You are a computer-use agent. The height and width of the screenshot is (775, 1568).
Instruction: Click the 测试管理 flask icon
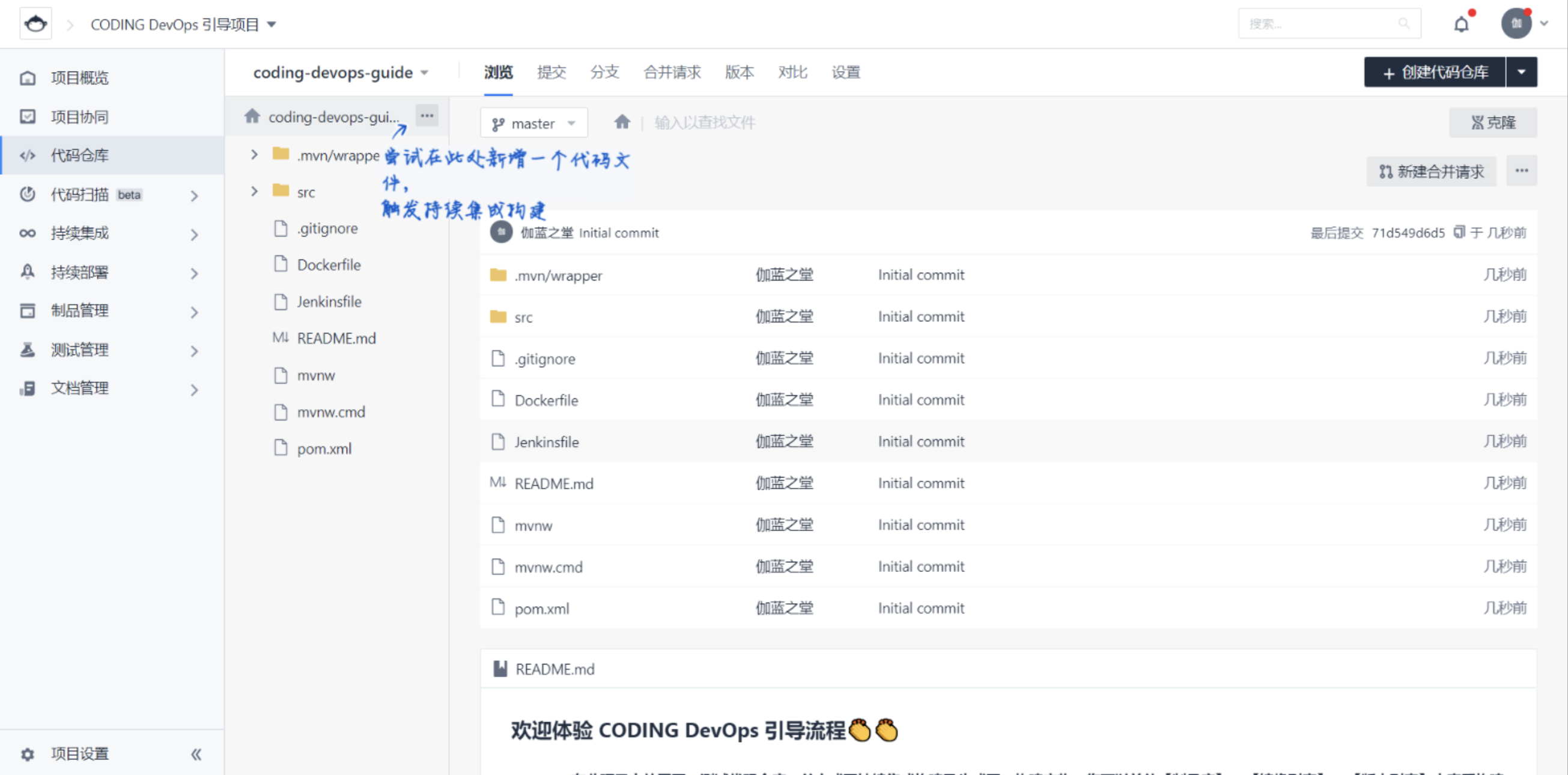(28, 350)
